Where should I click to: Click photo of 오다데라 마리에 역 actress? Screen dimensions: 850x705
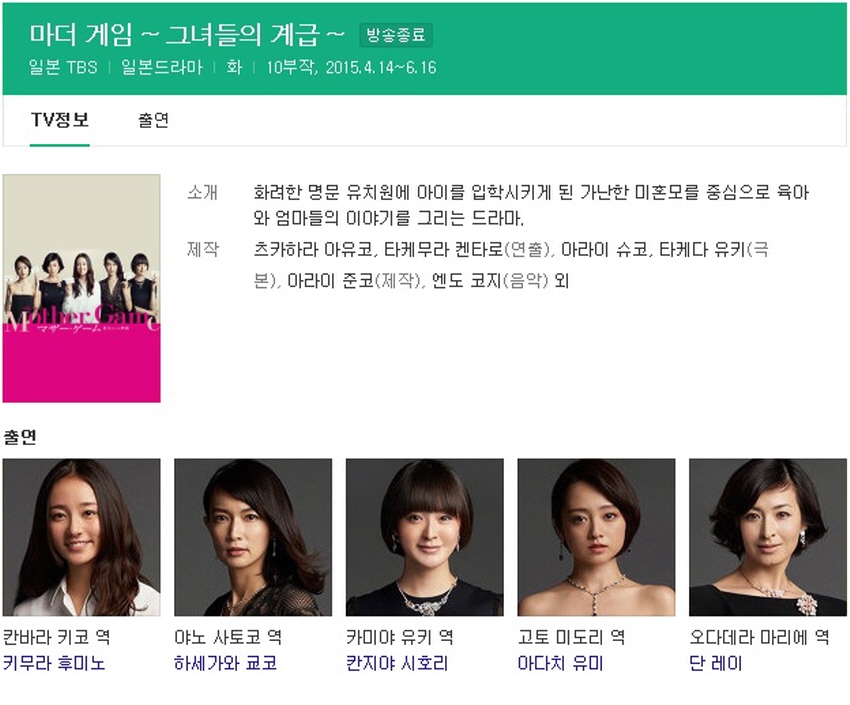768,537
